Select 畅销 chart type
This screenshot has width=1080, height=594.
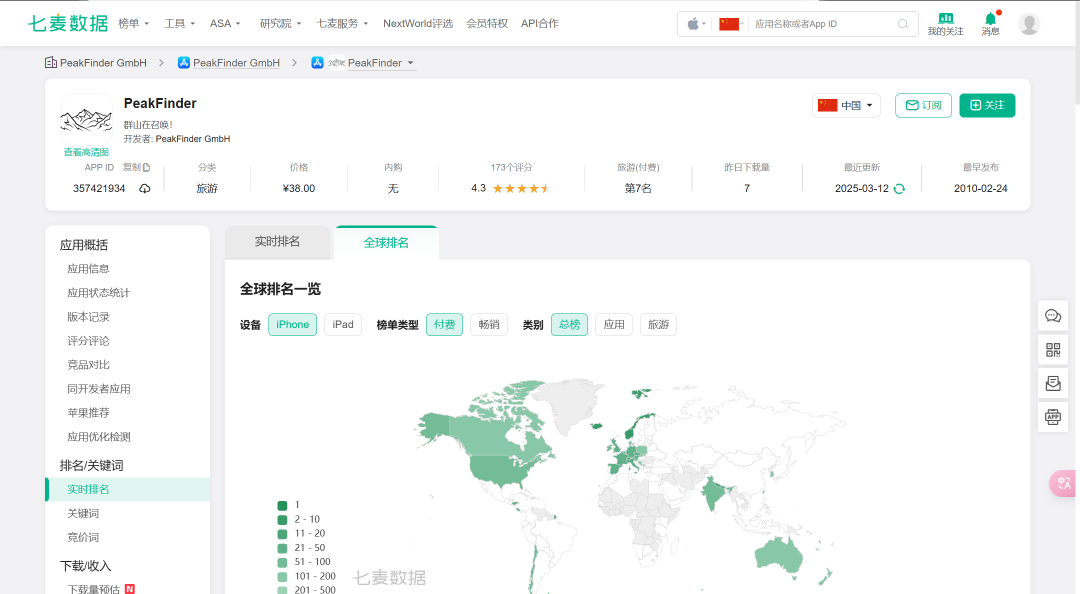coord(489,325)
